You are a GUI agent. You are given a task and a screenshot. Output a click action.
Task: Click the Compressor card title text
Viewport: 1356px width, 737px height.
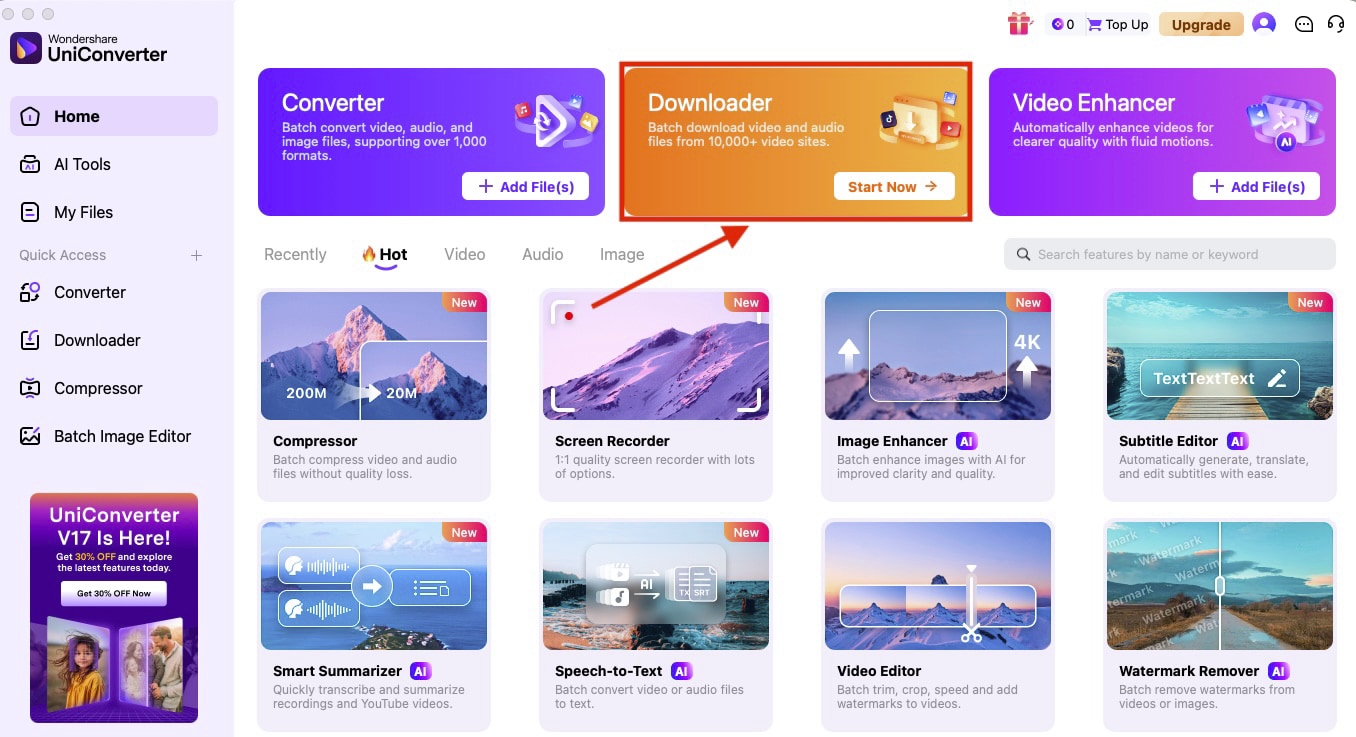tap(315, 441)
